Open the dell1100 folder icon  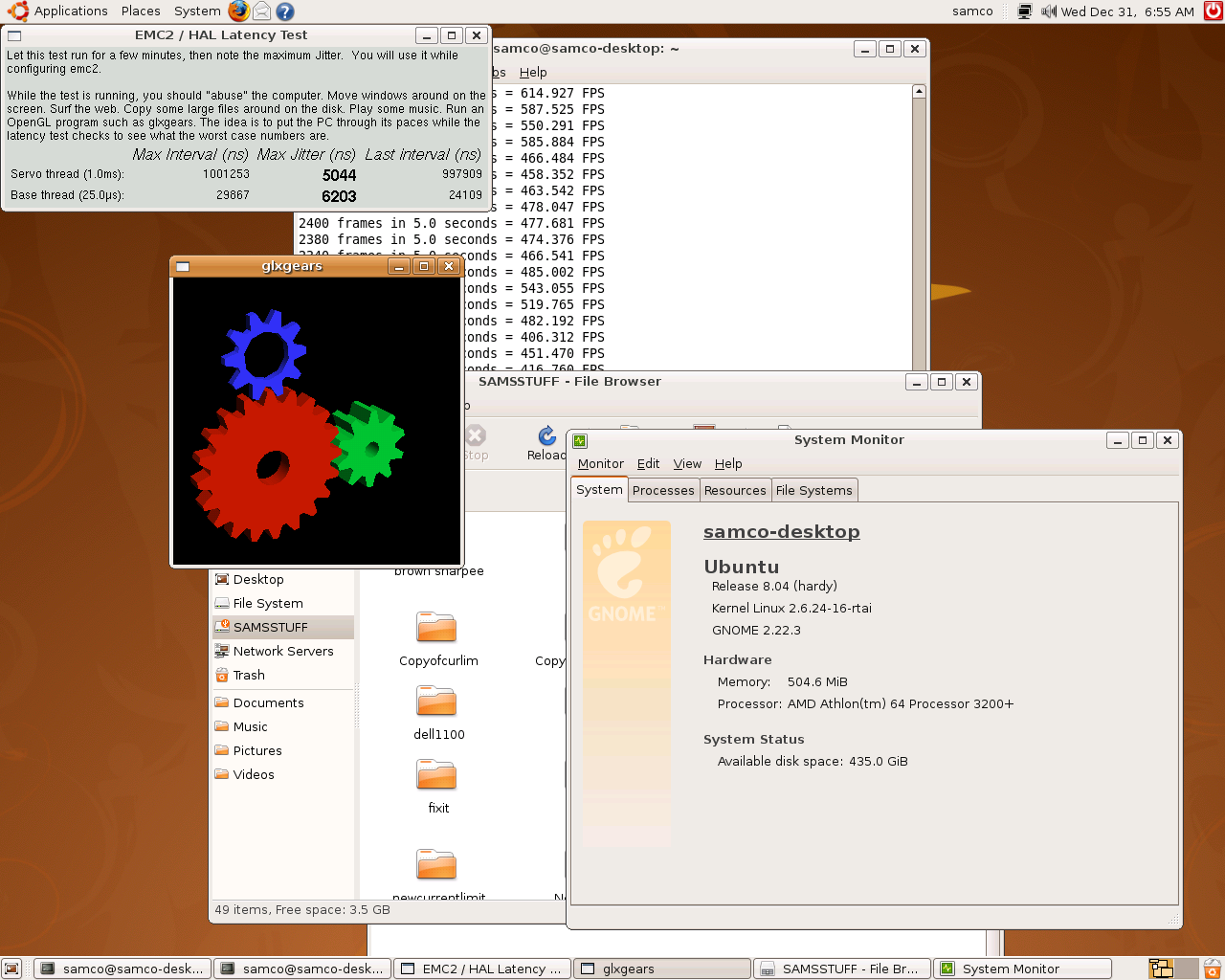point(436,702)
